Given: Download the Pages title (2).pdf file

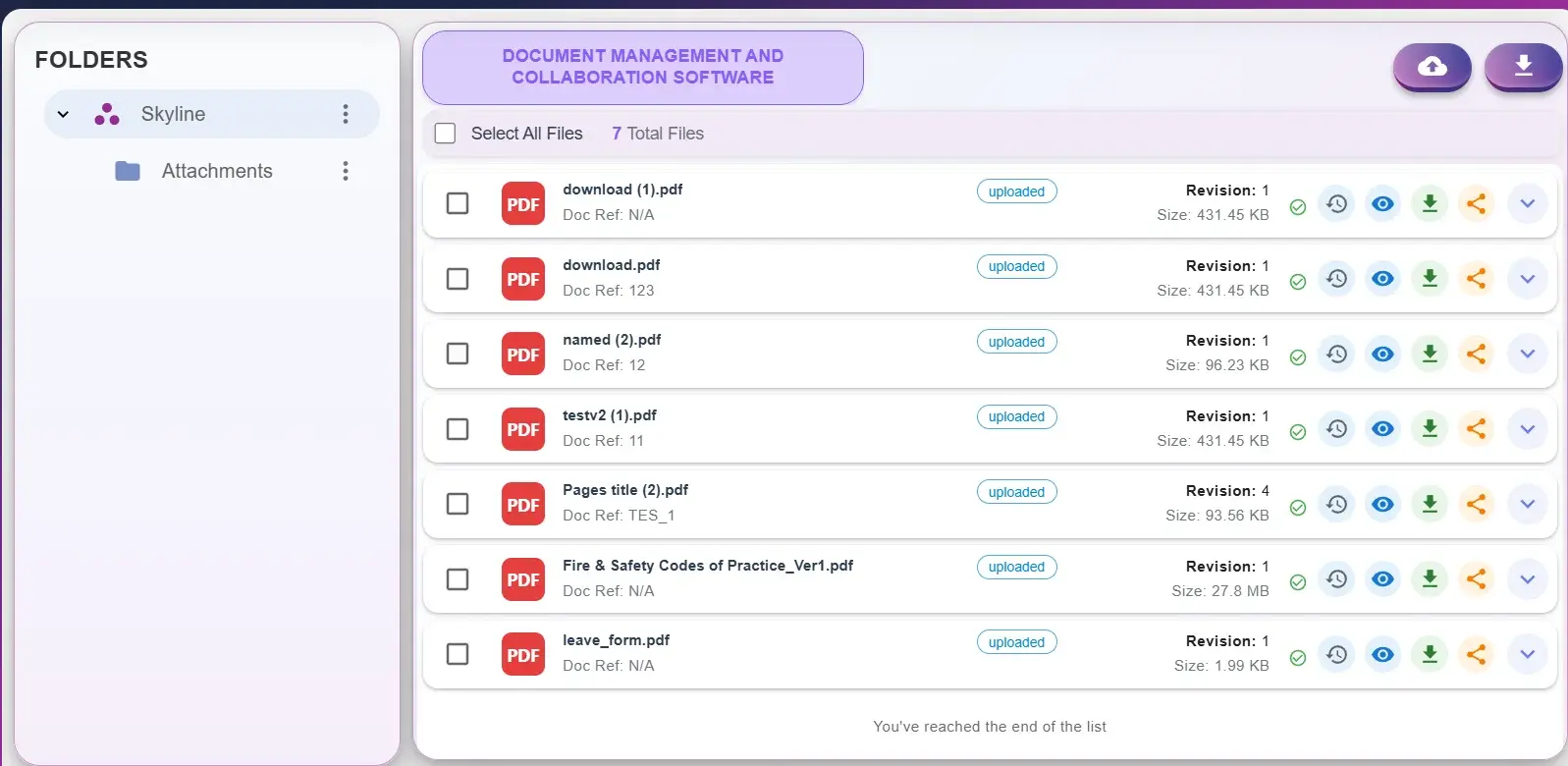Looking at the screenshot, I should 1430,504.
